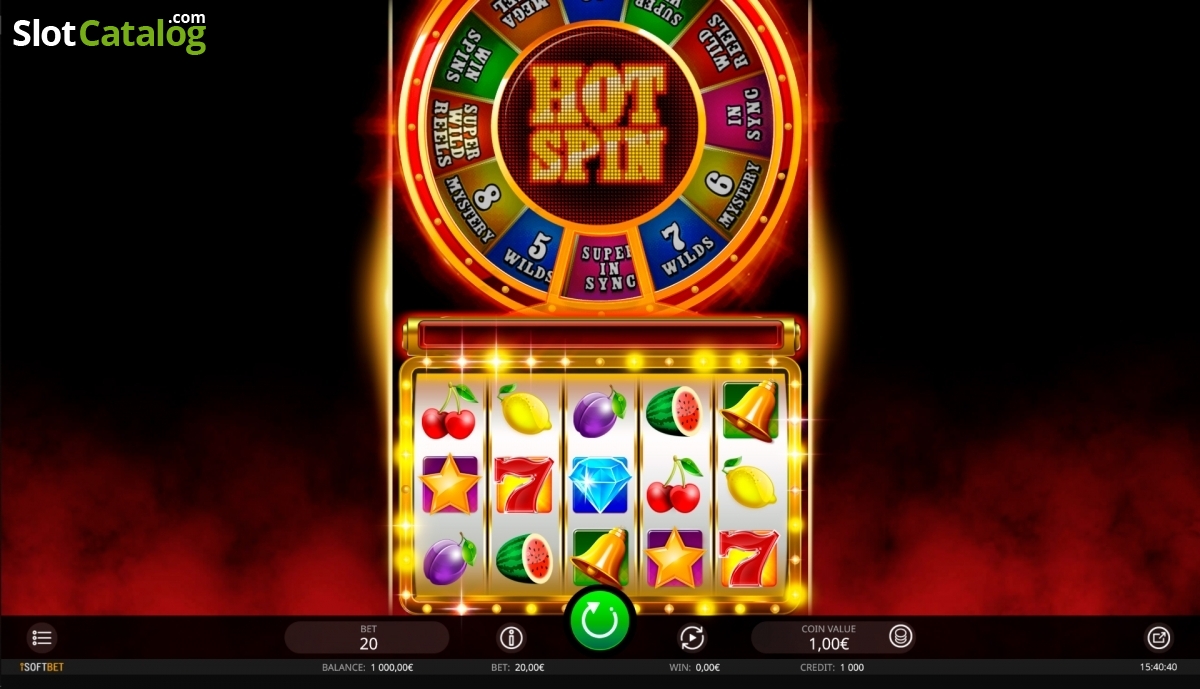Click the blue diamond symbol
Viewport: 1200px width, 689px height.
599,484
